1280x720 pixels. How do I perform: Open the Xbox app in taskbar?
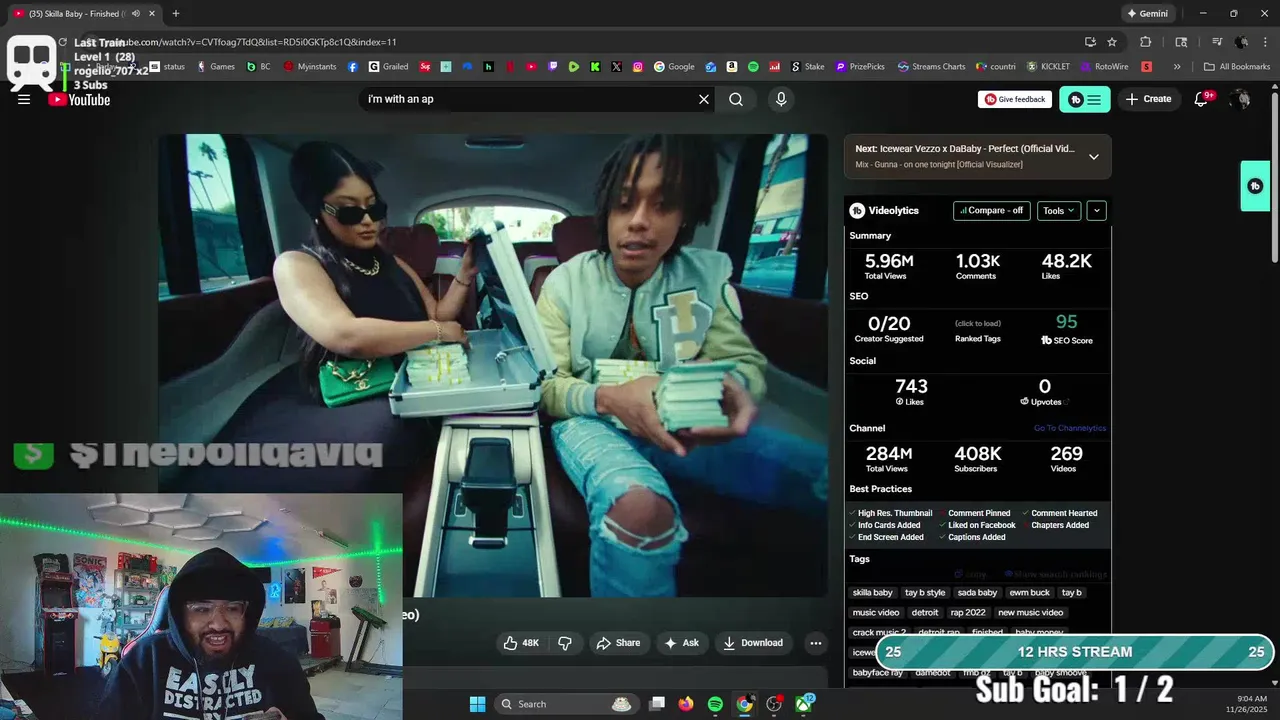[x=803, y=704]
